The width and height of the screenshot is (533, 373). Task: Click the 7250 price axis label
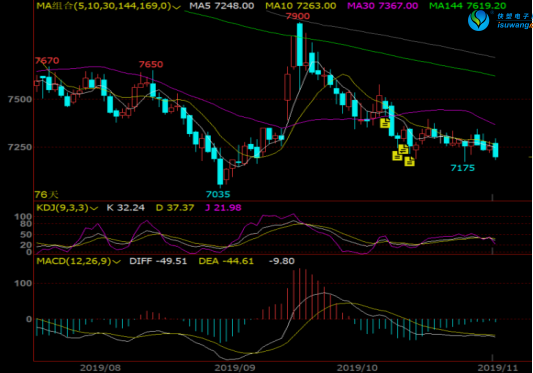[x=20, y=148]
